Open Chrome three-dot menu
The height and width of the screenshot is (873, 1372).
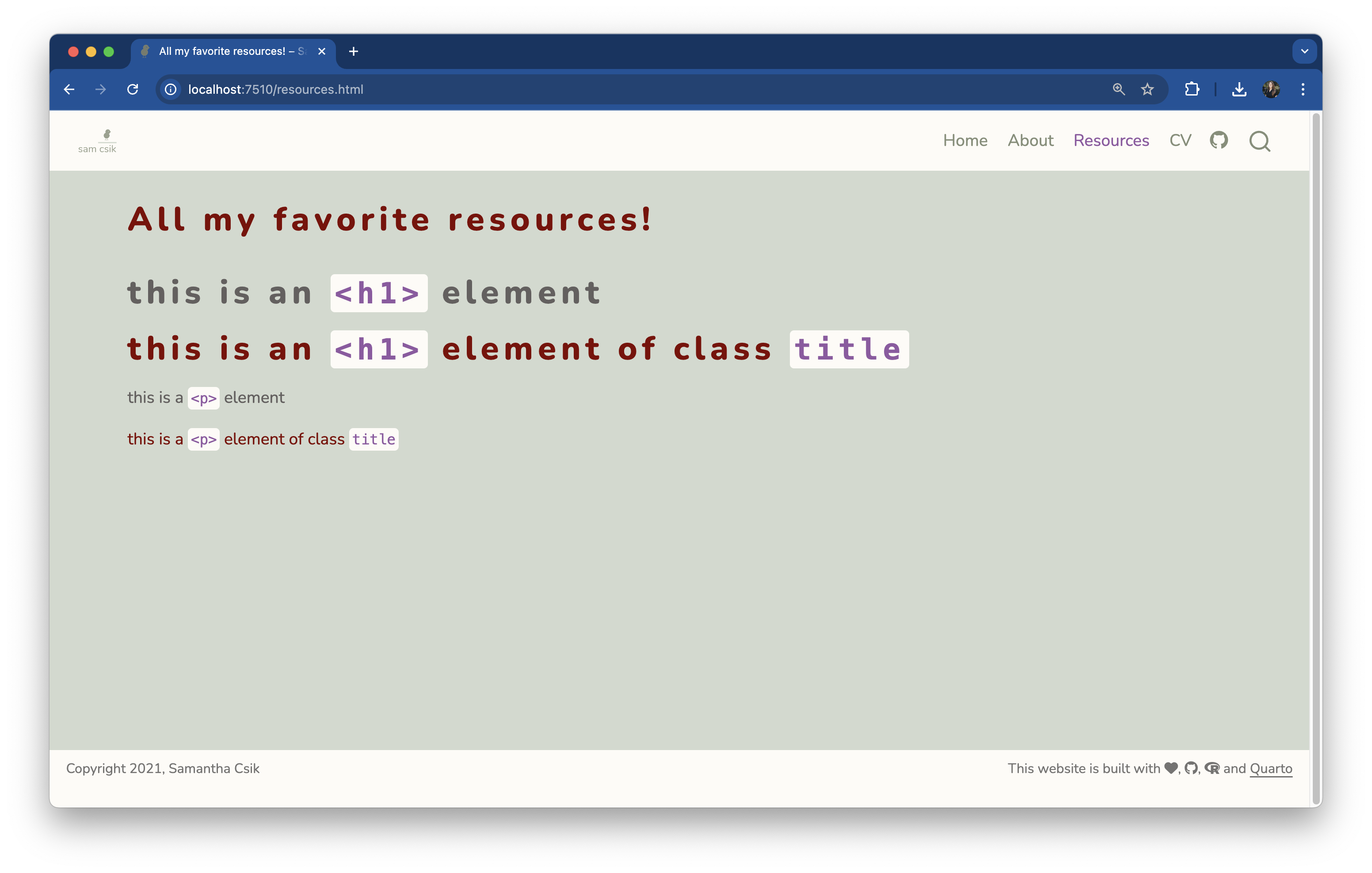click(x=1303, y=89)
